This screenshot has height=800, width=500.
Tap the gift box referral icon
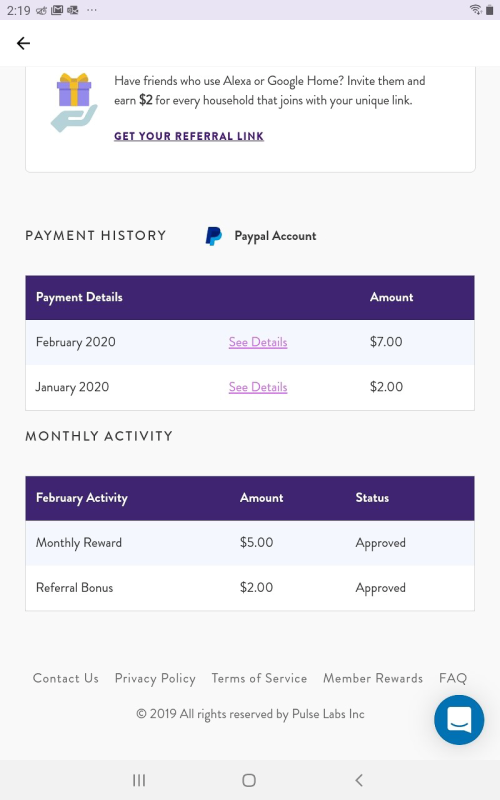tap(74, 102)
